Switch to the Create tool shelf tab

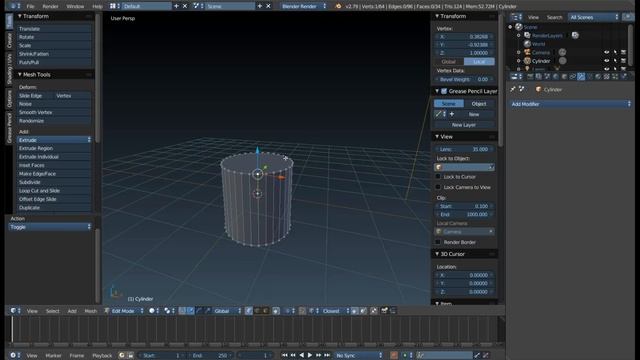pos(9,40)
